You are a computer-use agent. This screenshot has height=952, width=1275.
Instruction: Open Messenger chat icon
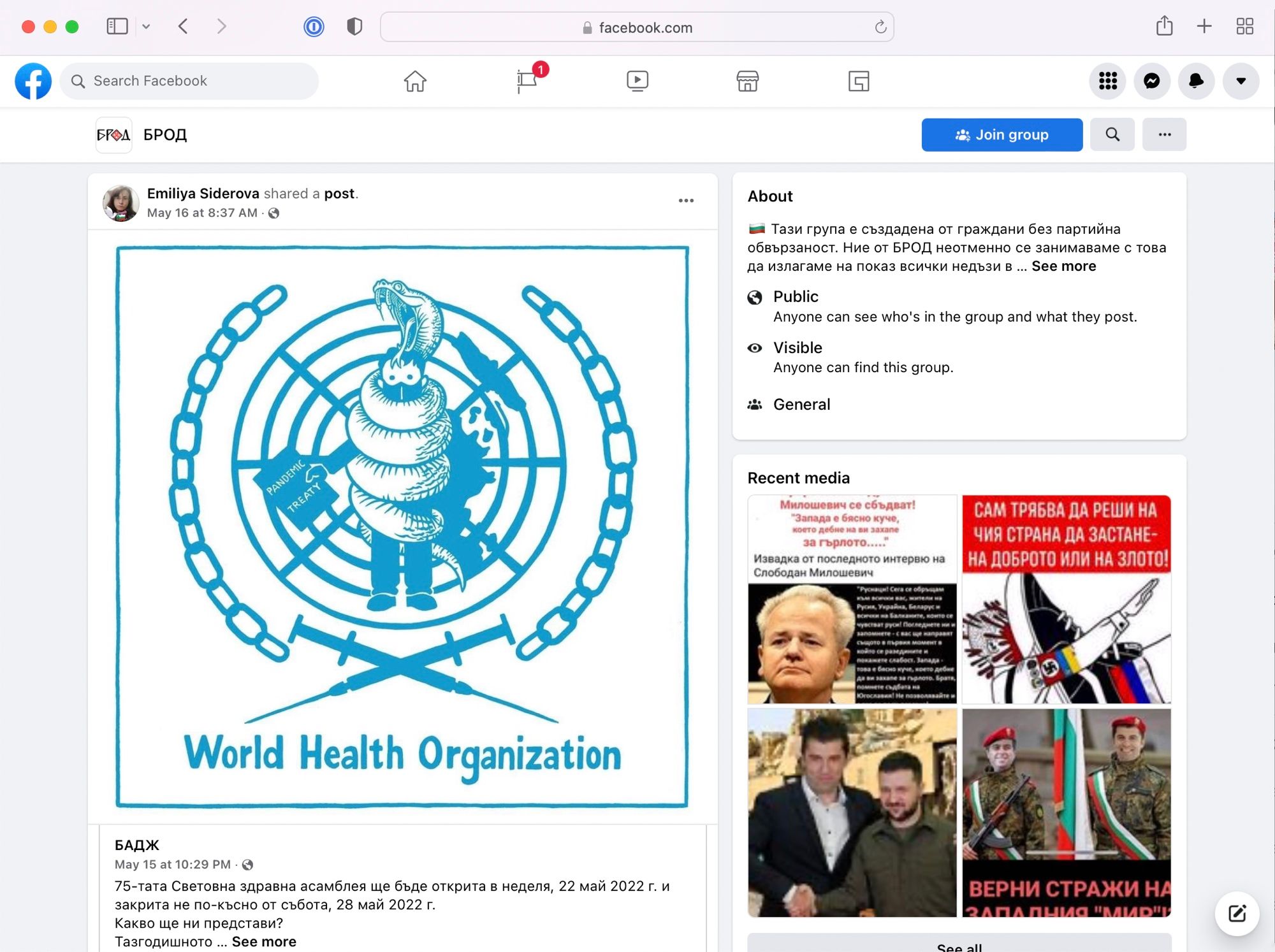1151,81
